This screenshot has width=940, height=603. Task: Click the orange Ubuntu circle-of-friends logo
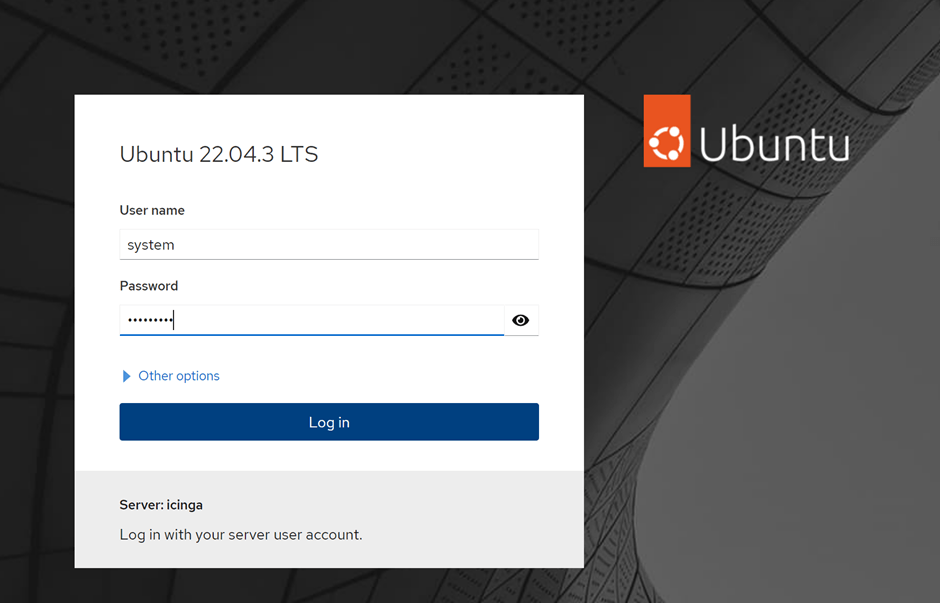point(667,131)
